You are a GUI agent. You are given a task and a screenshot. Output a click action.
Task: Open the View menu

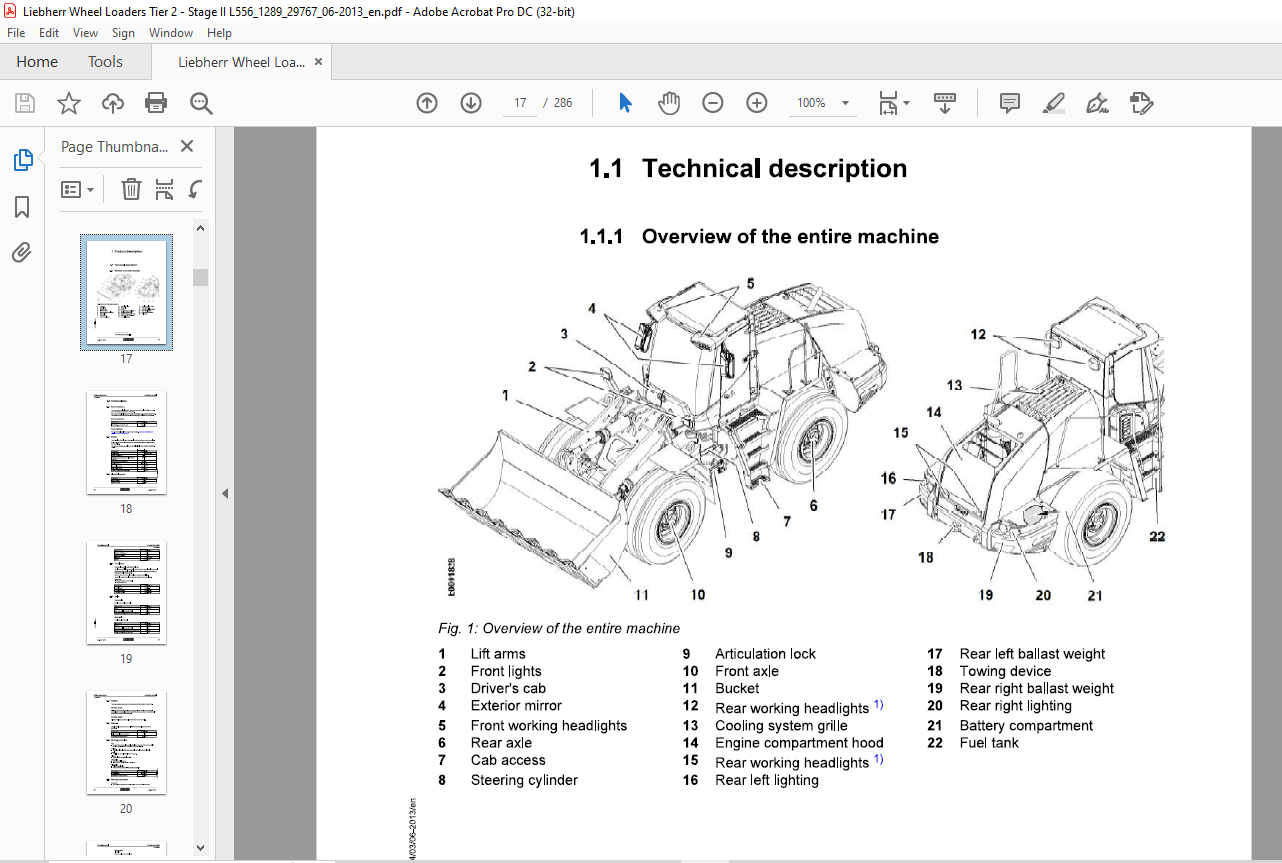tap(85, 33)
